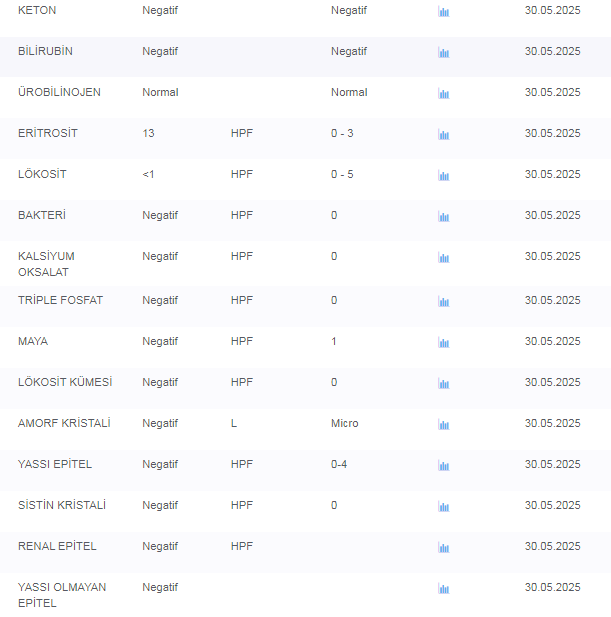View the YASSI EPİTEL chart icon
This screenshot has width=611, height=617.
[443, 466]
